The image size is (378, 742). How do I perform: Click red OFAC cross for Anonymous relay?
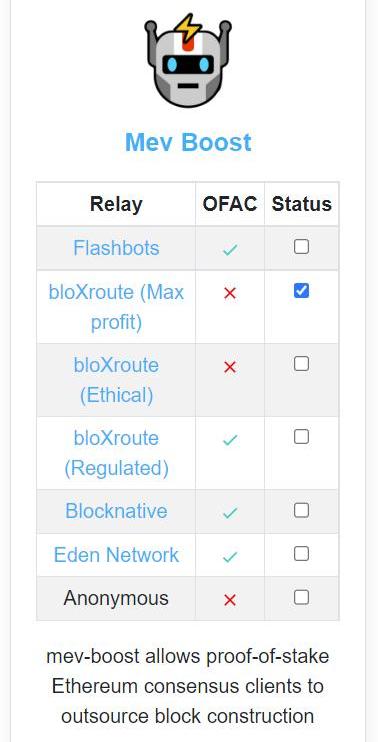click(230, 601)
